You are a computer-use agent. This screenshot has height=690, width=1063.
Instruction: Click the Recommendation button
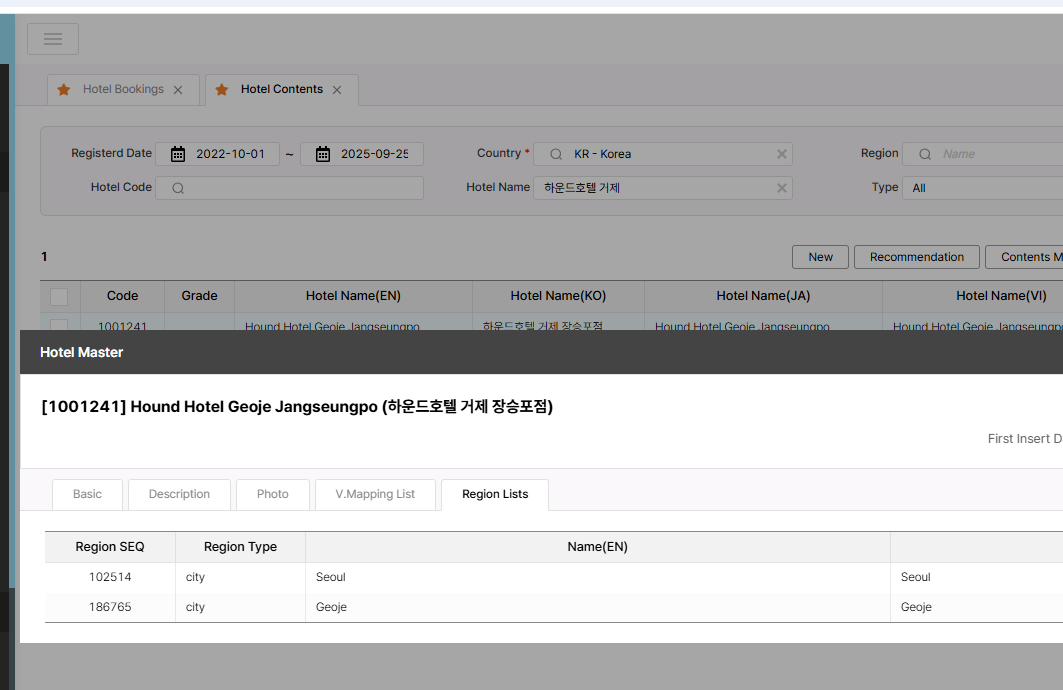(916, 257)
